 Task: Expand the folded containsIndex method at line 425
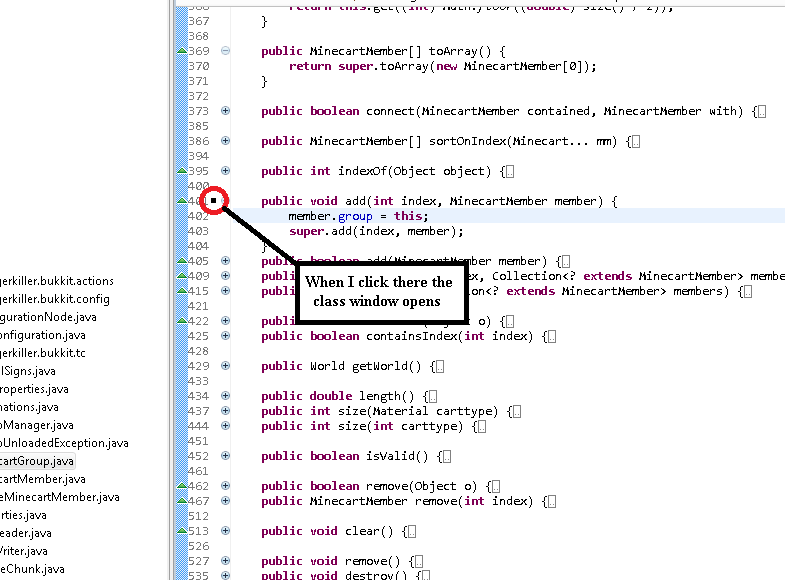click(x=225, y=336)
